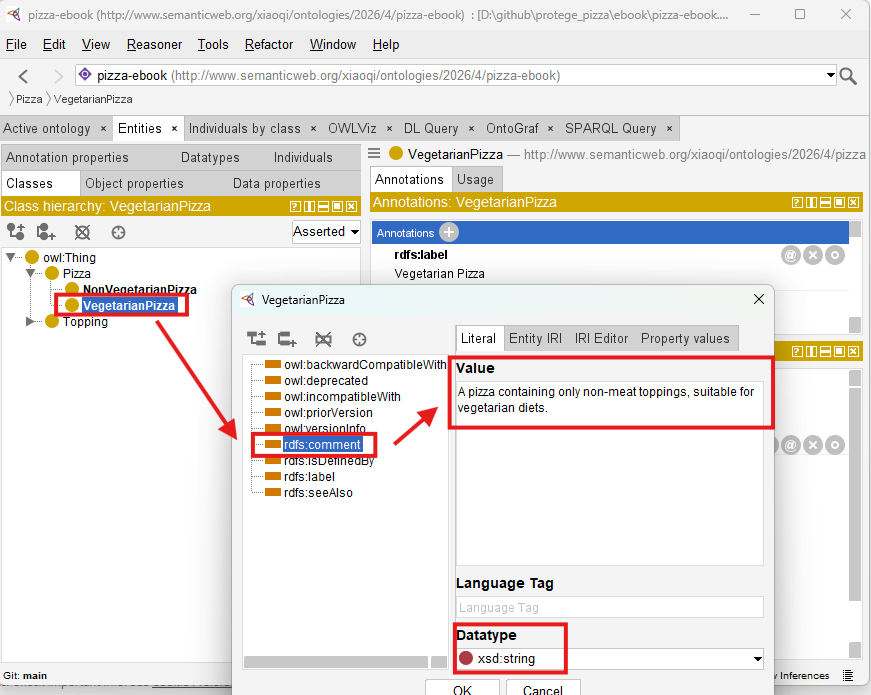This screenshot has height=695, width=871.
Task: Open the Data properties tab
Action: [x=277, y=183]
